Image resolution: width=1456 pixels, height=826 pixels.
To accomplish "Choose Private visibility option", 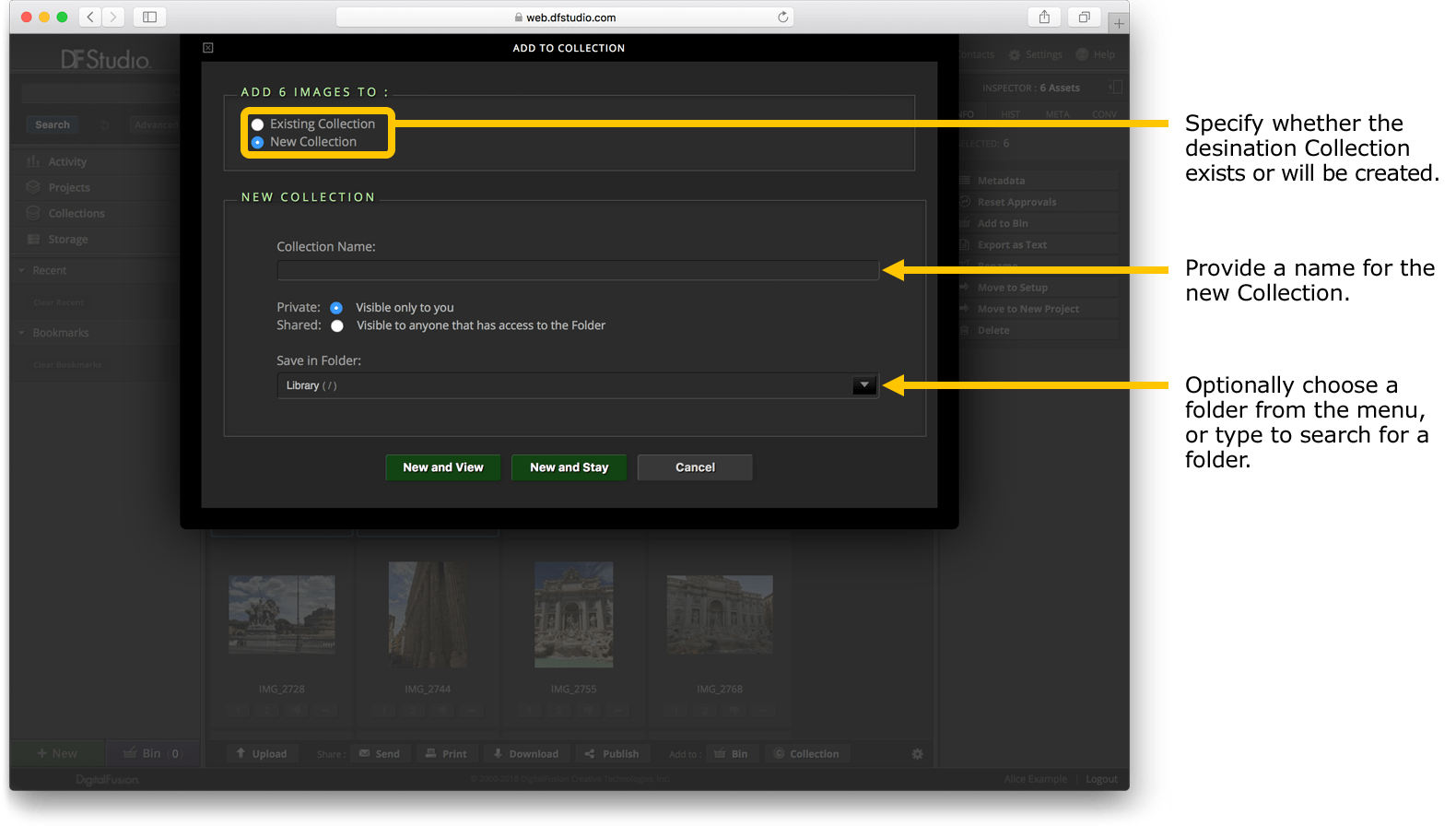I will 336,308.
